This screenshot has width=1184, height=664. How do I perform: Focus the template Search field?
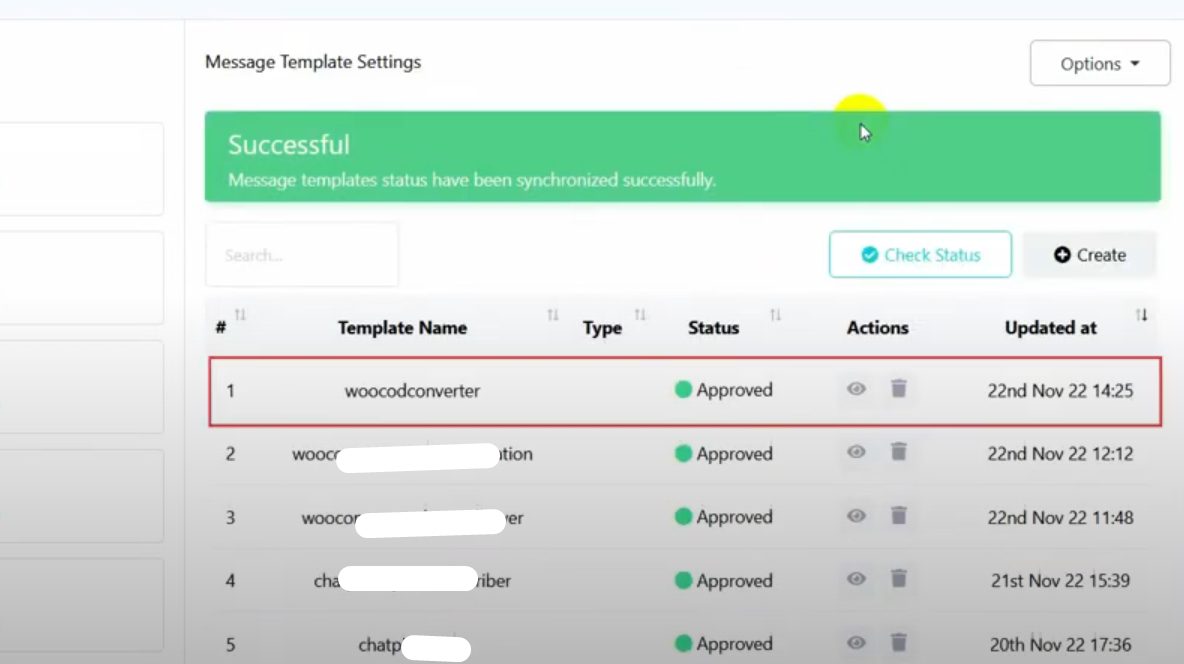(x=301, y=255)
